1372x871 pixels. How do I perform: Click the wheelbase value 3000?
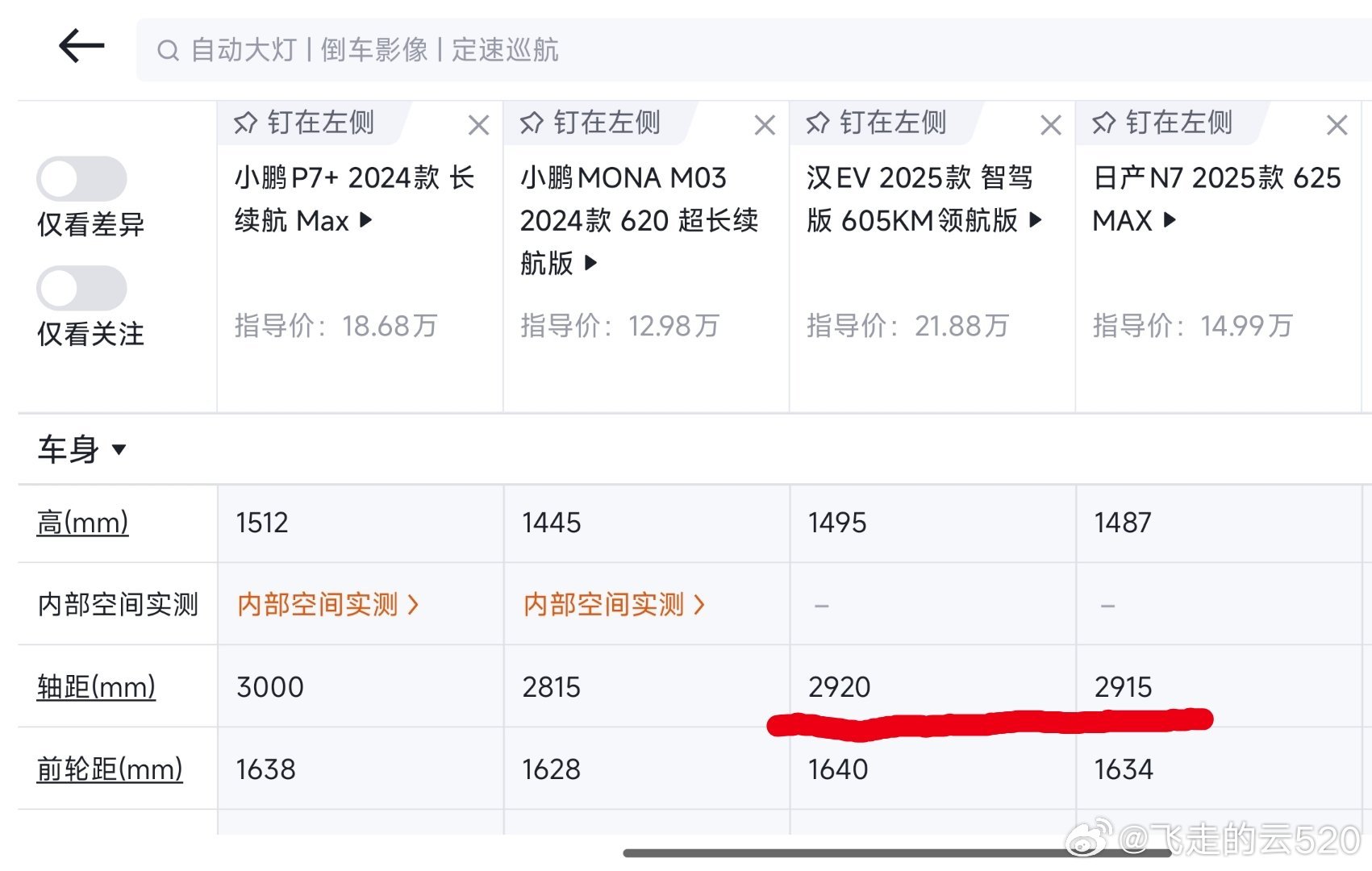coord(270,687)
